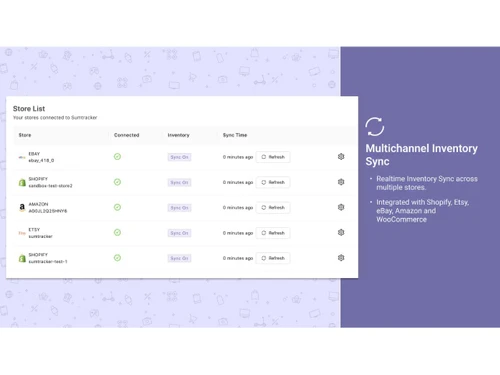The height and width of the screenshot is (375, 500).
Task: Open settings gear for sumtracker-test-1 Shopify row
Action: click(x=341, y=258)
